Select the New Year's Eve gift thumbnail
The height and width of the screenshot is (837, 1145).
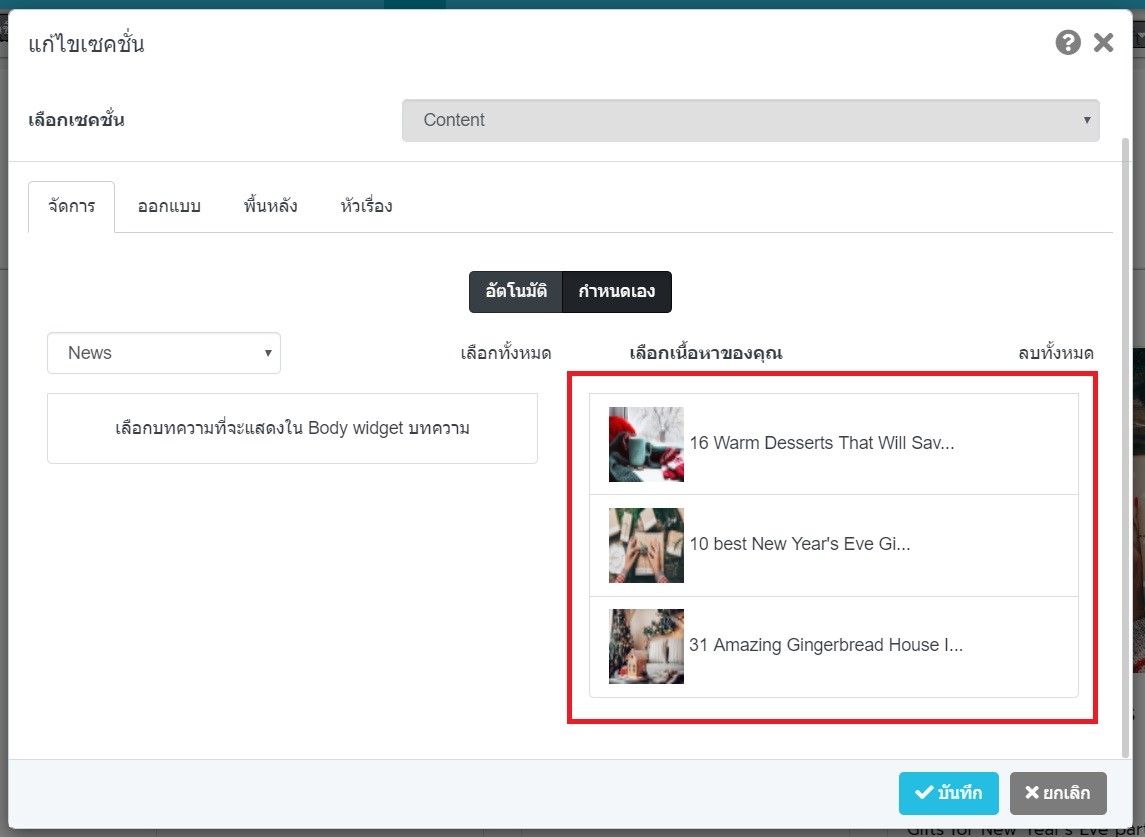pos(646,545)
